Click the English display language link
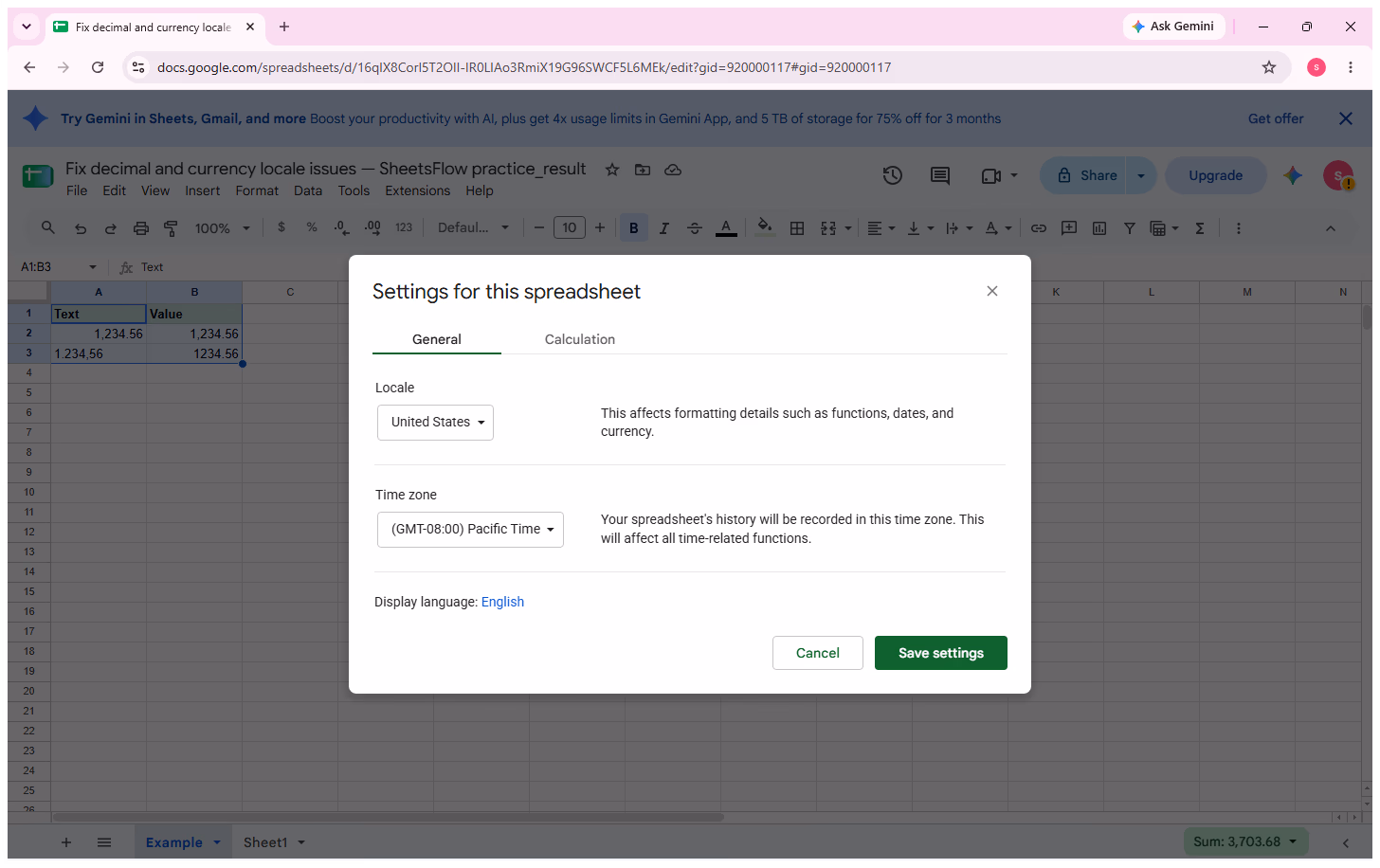1380x868 pixels. 502,602
